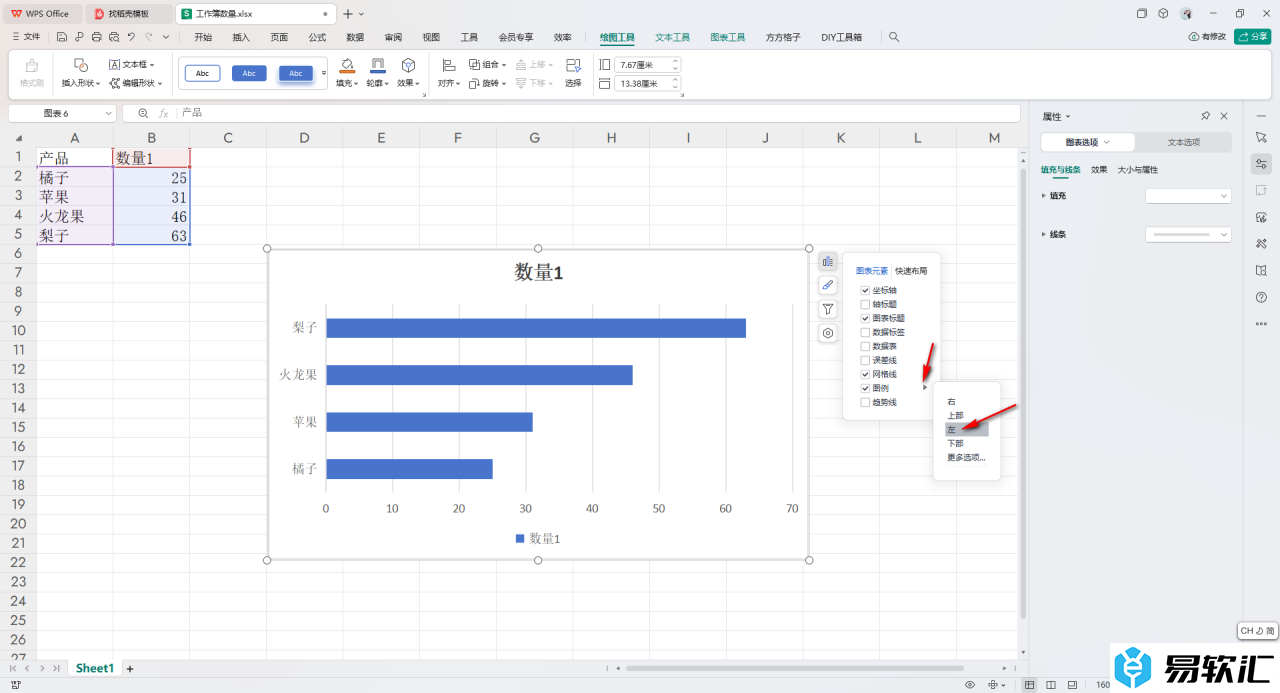Expand the 图例 legend submenu arrow

(925, 388)
